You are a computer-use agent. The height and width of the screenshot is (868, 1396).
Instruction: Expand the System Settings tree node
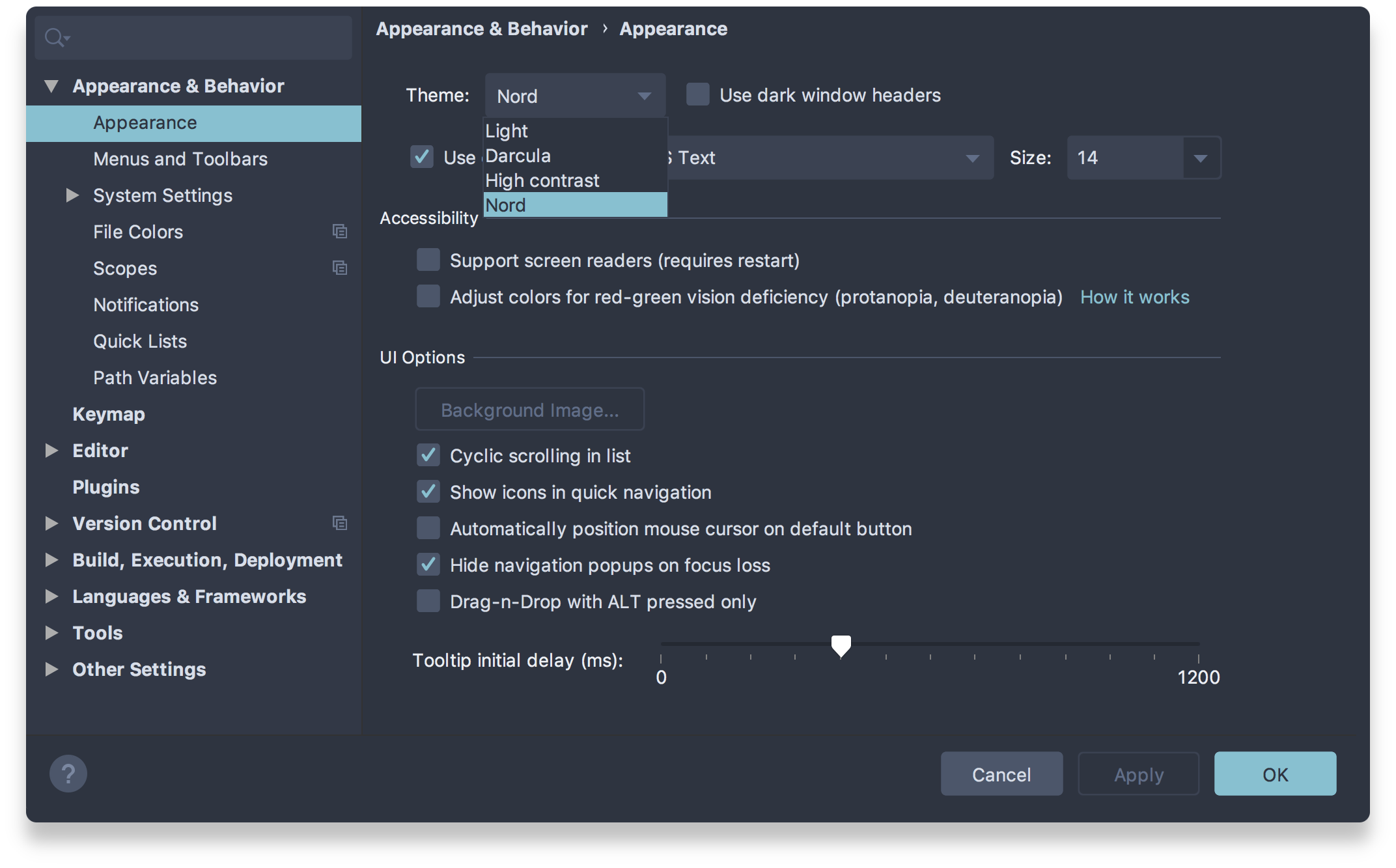coord(72,195)
